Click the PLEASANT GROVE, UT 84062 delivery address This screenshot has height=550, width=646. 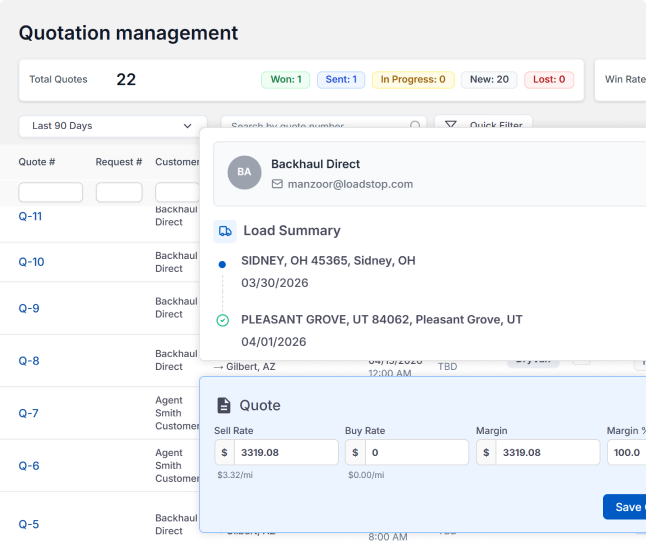click(382, 320)
